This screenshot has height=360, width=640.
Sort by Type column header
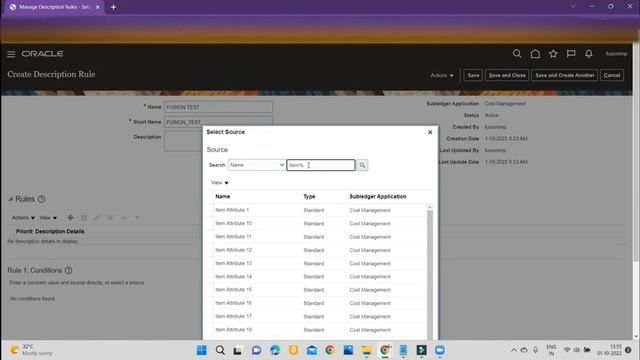[x=309, y=196]
